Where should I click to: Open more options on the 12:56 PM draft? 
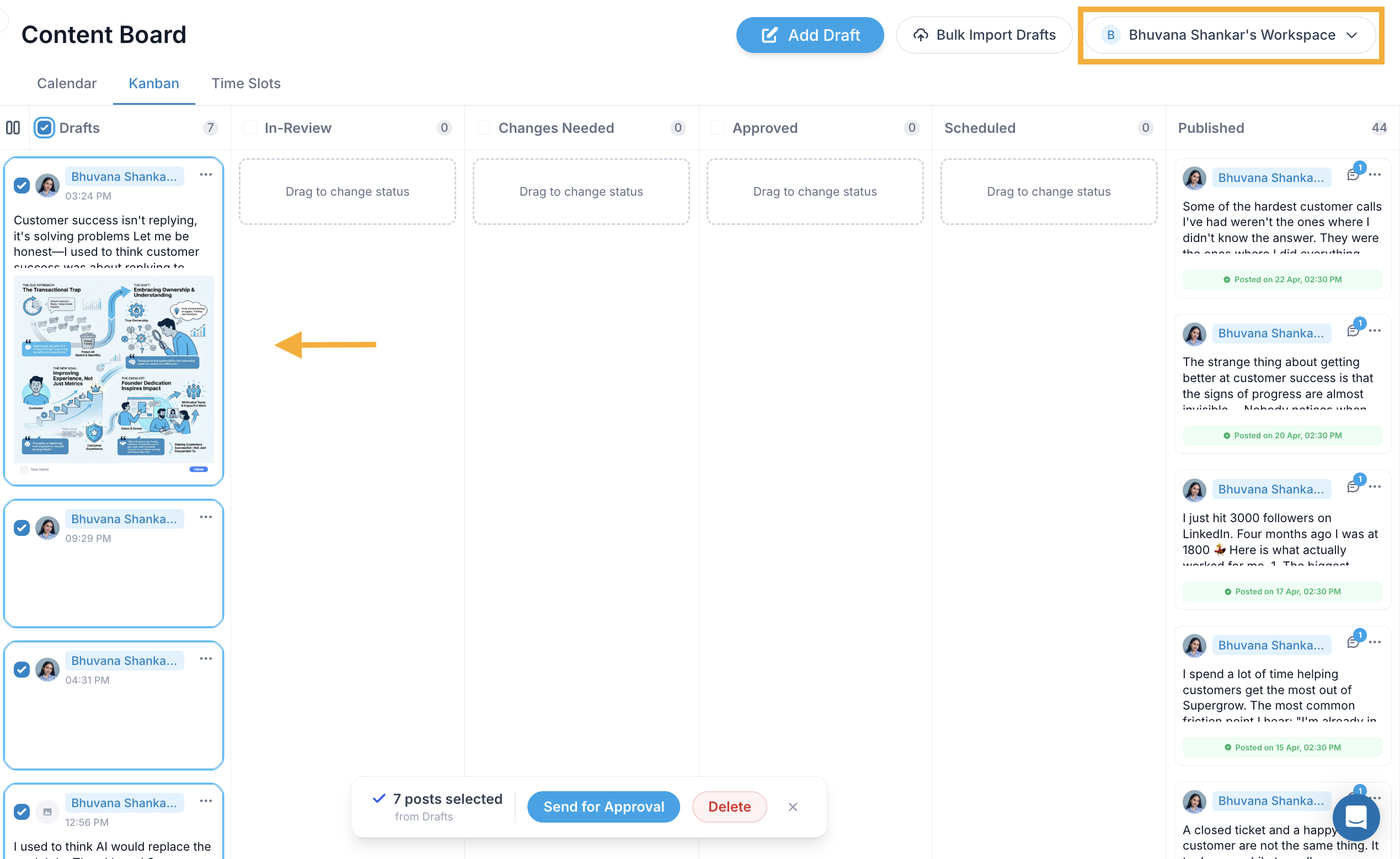(x=206, y=801)
